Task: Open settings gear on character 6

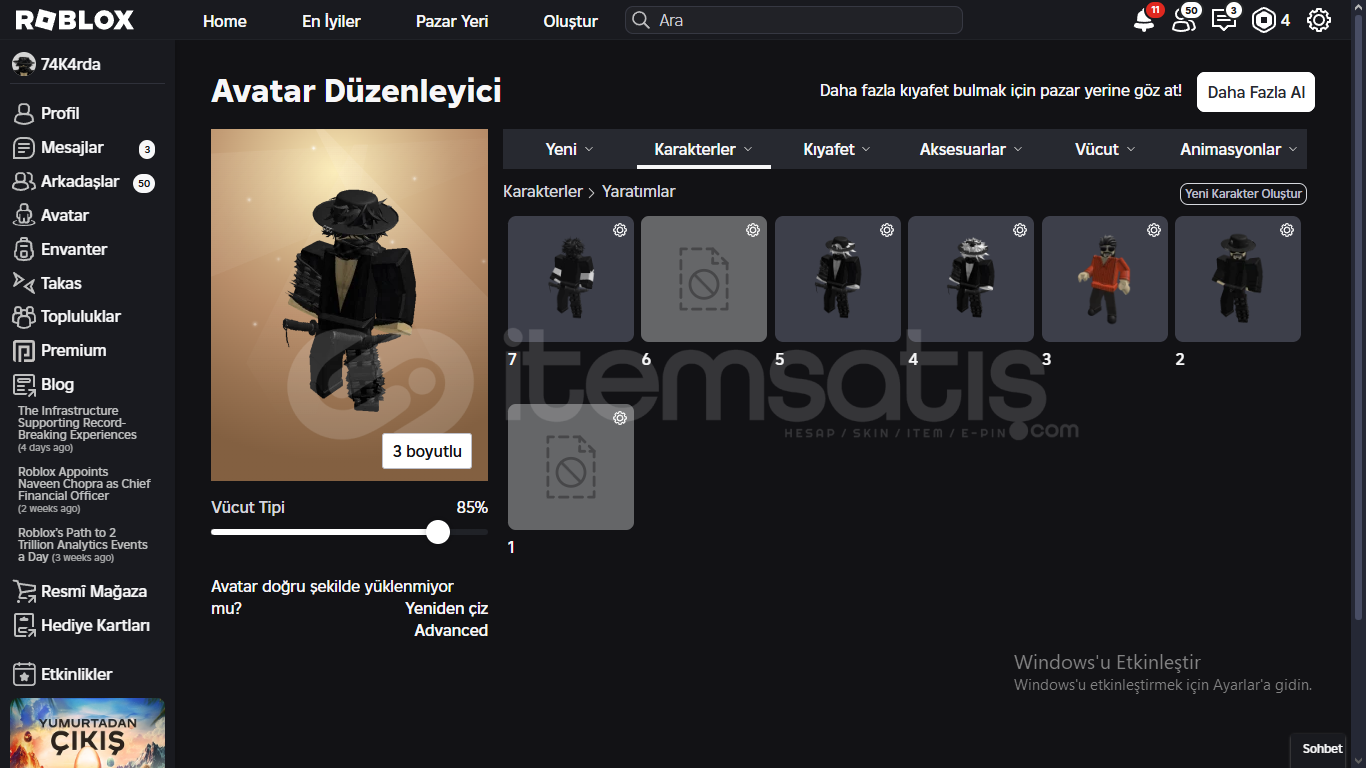Action: click(753, 230)
